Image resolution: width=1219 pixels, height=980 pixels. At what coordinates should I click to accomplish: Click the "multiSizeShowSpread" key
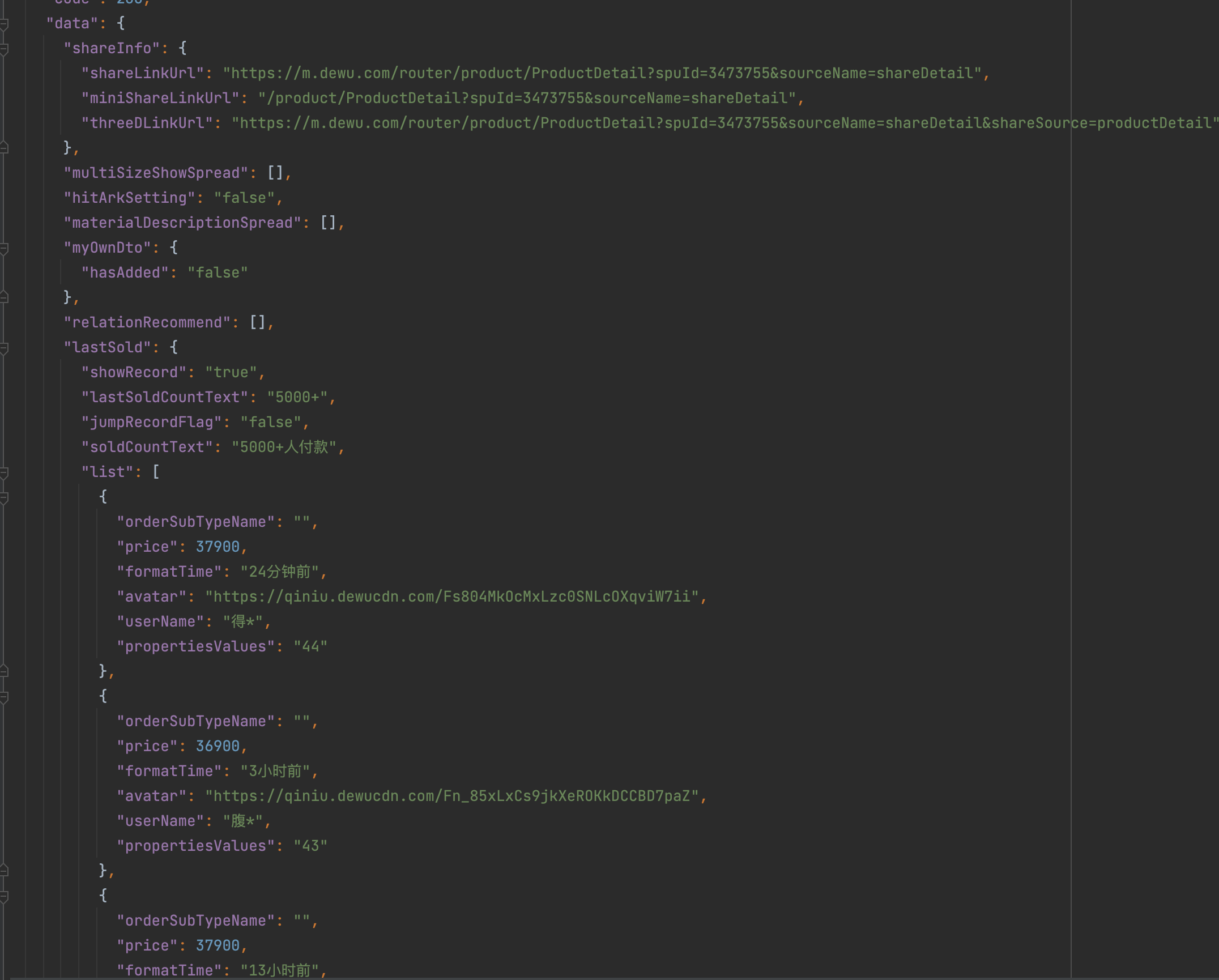coord(156,173)
